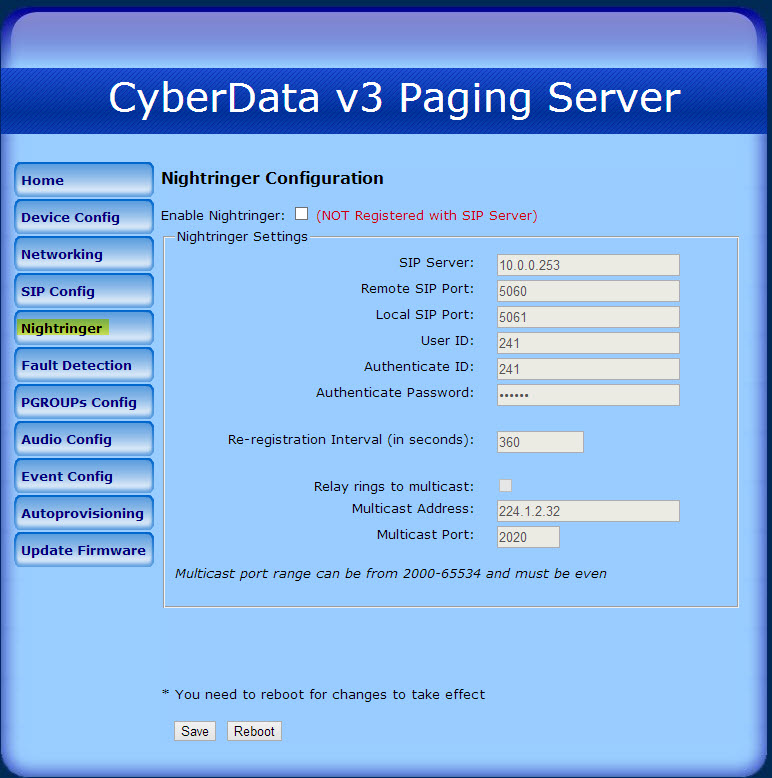Toggle Relay rings to multicast checkbox
Viewport: 772px width, 778px height.
(x=505, y=485)
